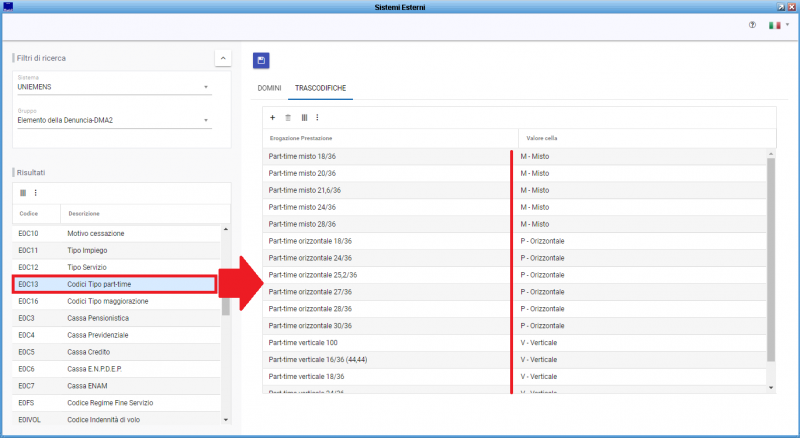Click the transcoding table vertical scrollbar
Image resolution: width=800 pixels, height=438 pixels.
(770, 260)
